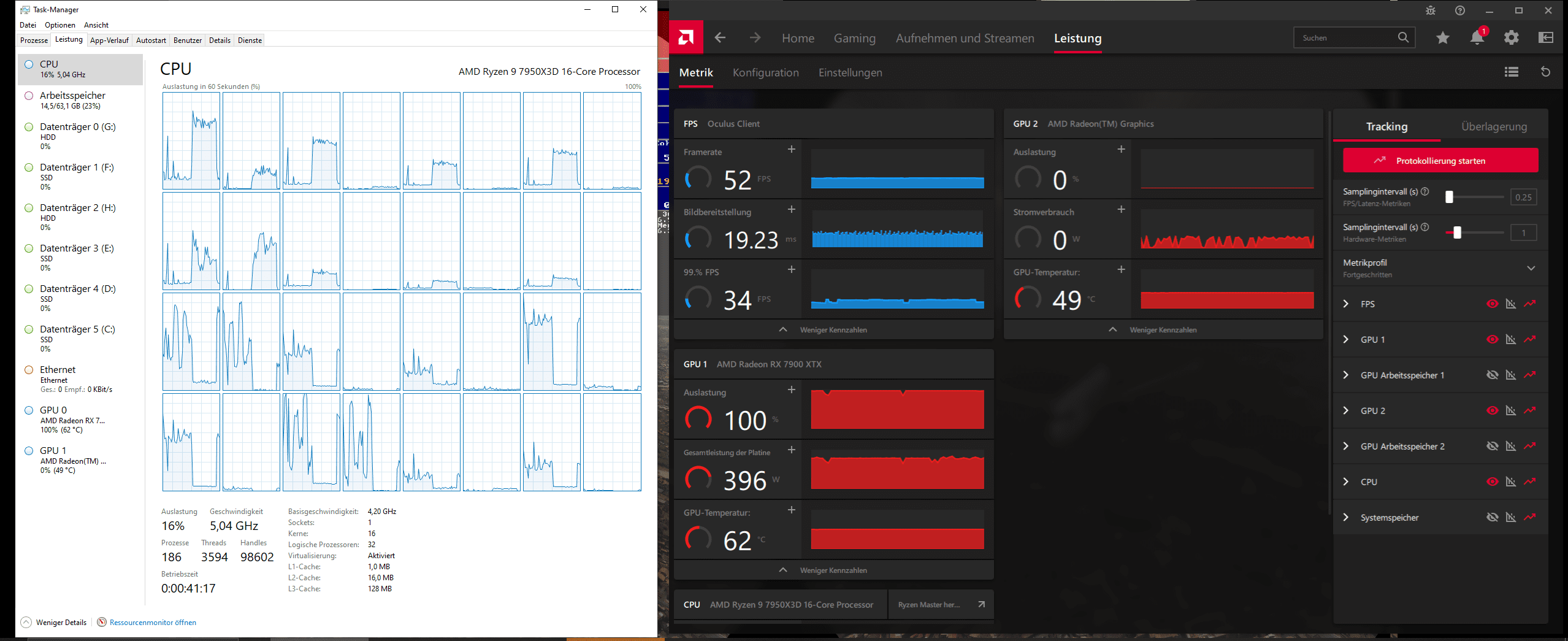Screen dimensions: 1568x641
Task: Click the plus icon next to GPU 1 Auslastung 100%
Action: click(792, 390)
